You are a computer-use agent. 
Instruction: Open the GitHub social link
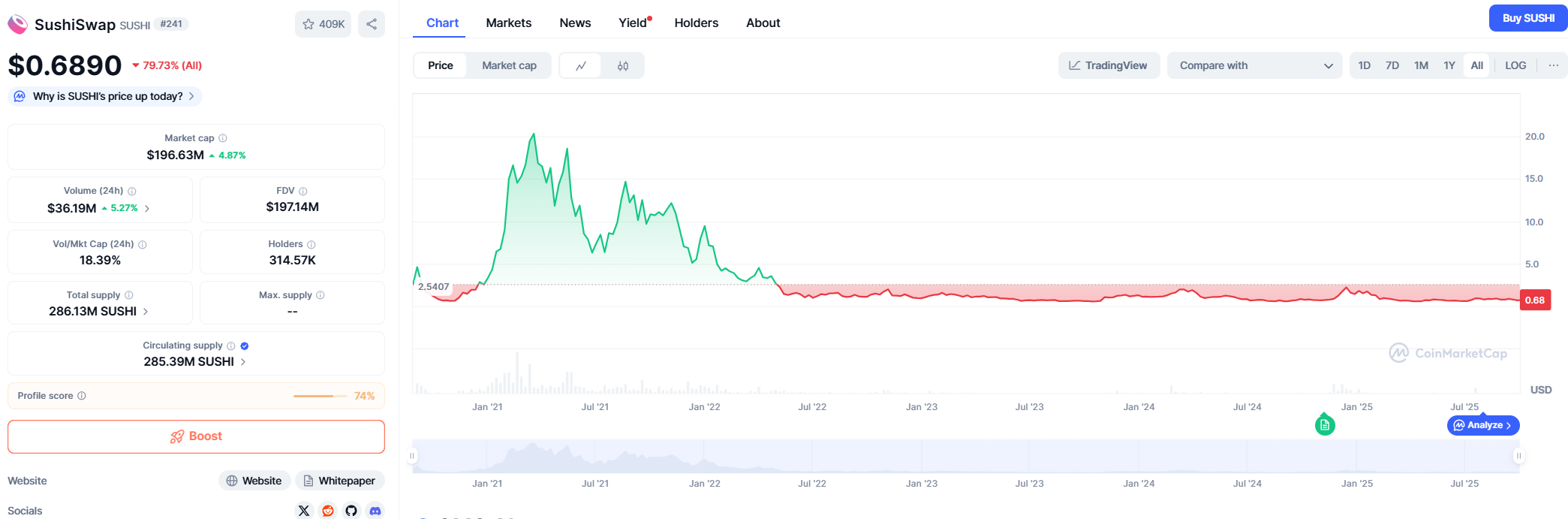point(351,511)
